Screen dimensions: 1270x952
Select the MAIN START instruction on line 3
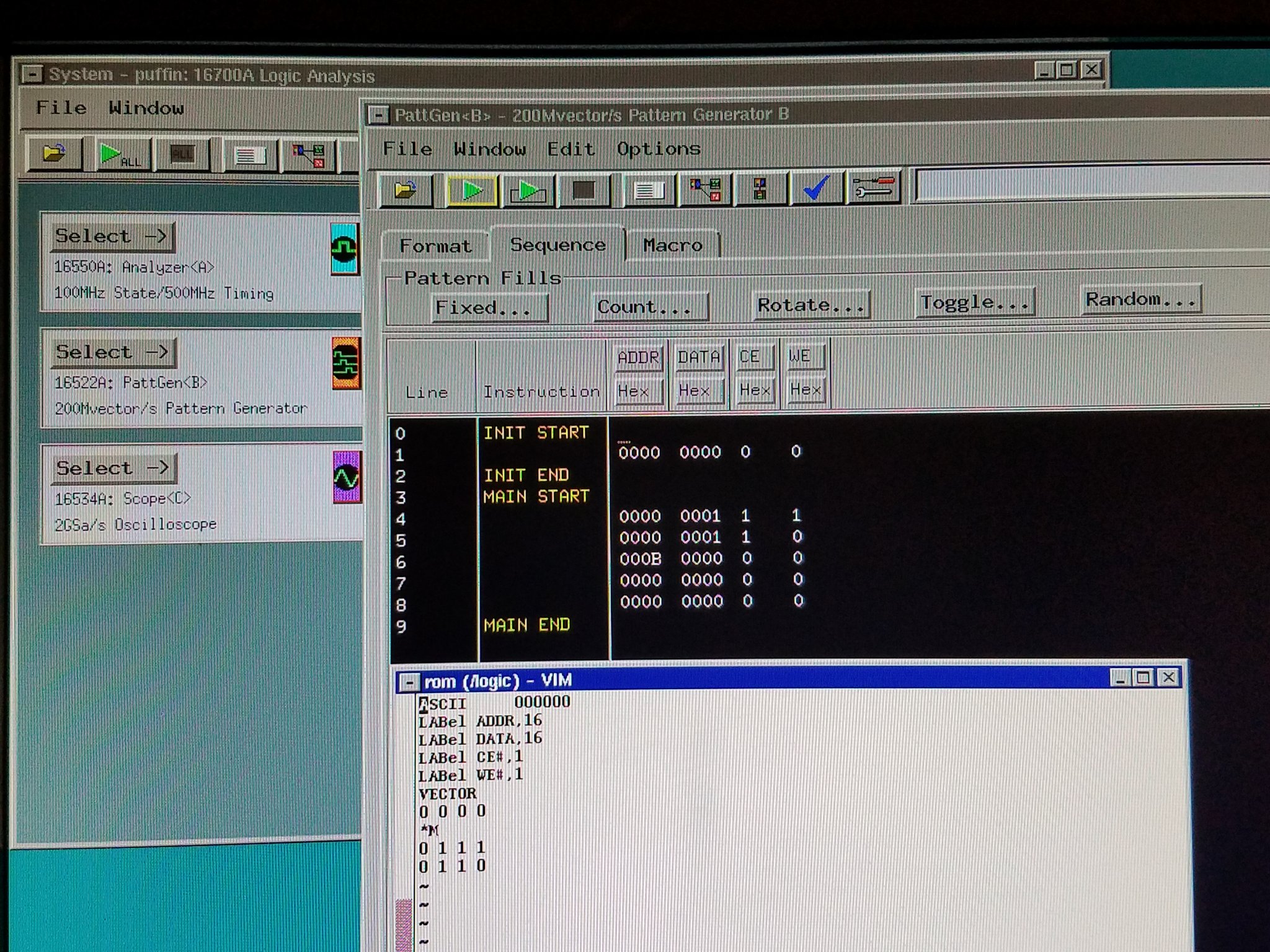[x=536, y=496]
